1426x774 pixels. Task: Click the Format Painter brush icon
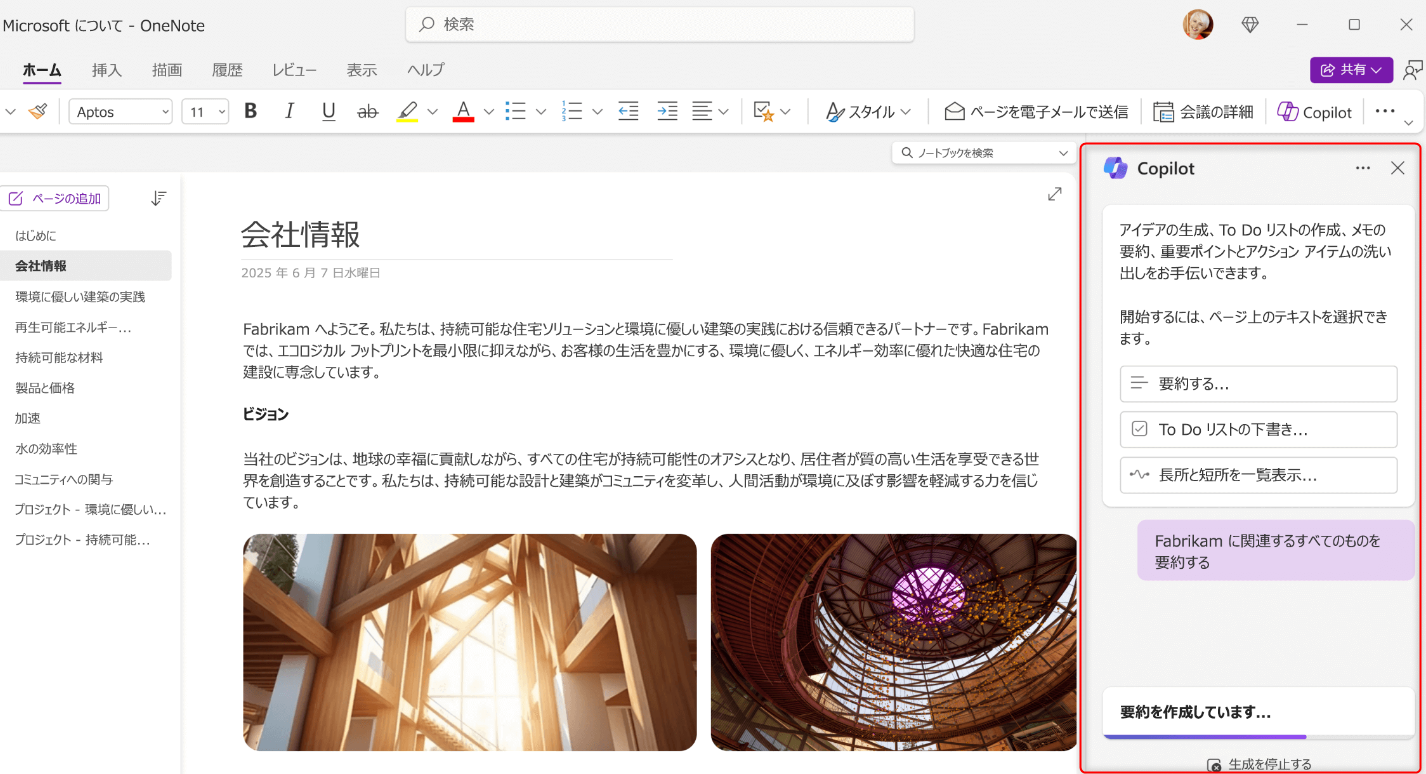[x=37, y=112]
